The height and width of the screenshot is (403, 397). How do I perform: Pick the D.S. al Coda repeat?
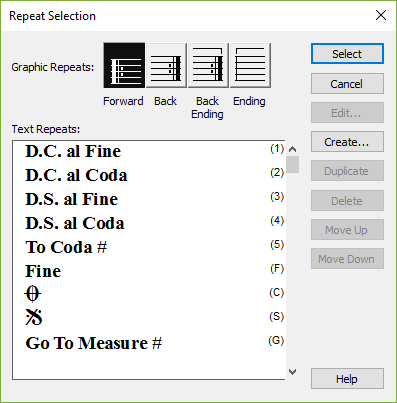[x=149, y=223]
